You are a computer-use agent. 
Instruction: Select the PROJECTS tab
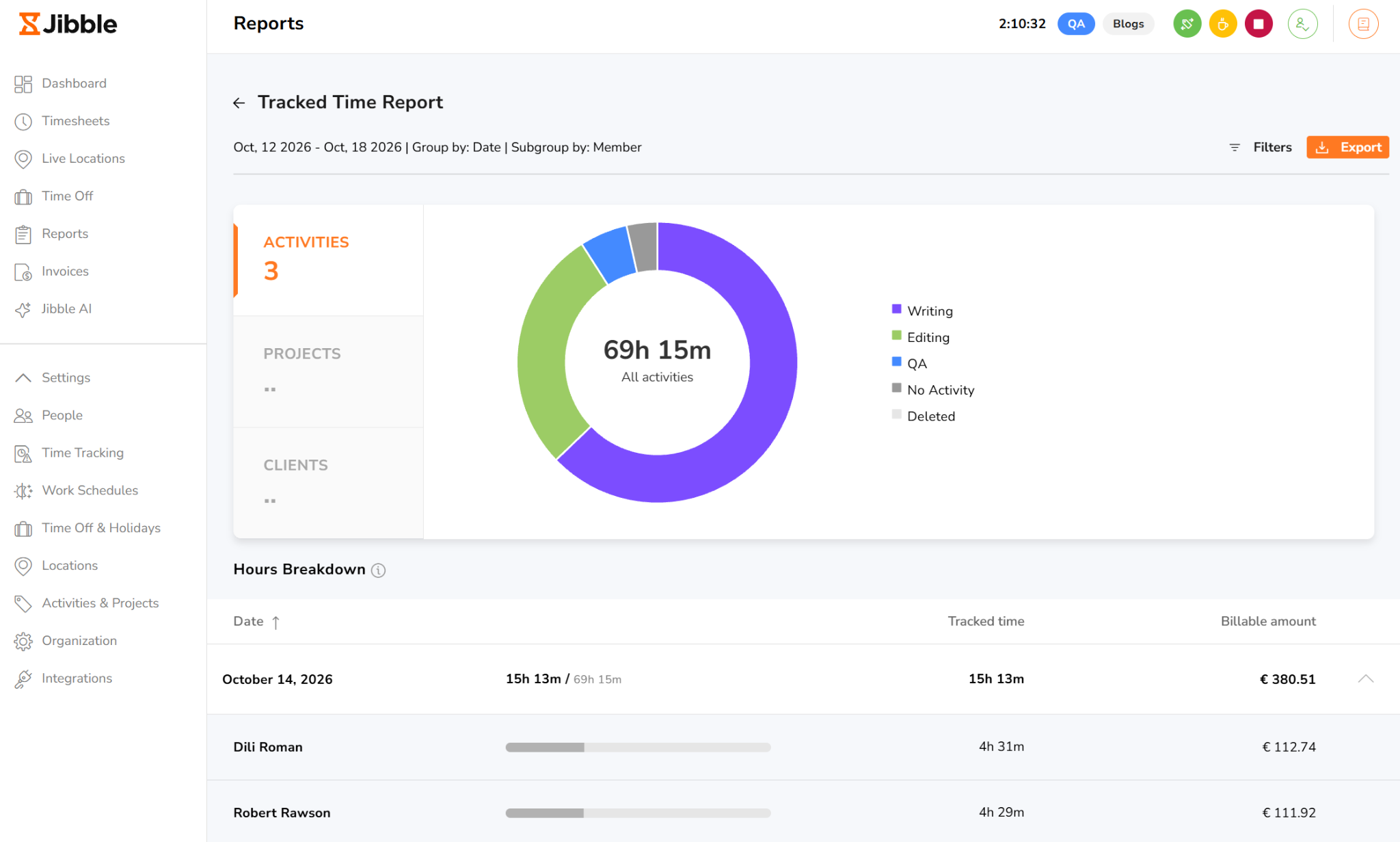pos(328,372)
